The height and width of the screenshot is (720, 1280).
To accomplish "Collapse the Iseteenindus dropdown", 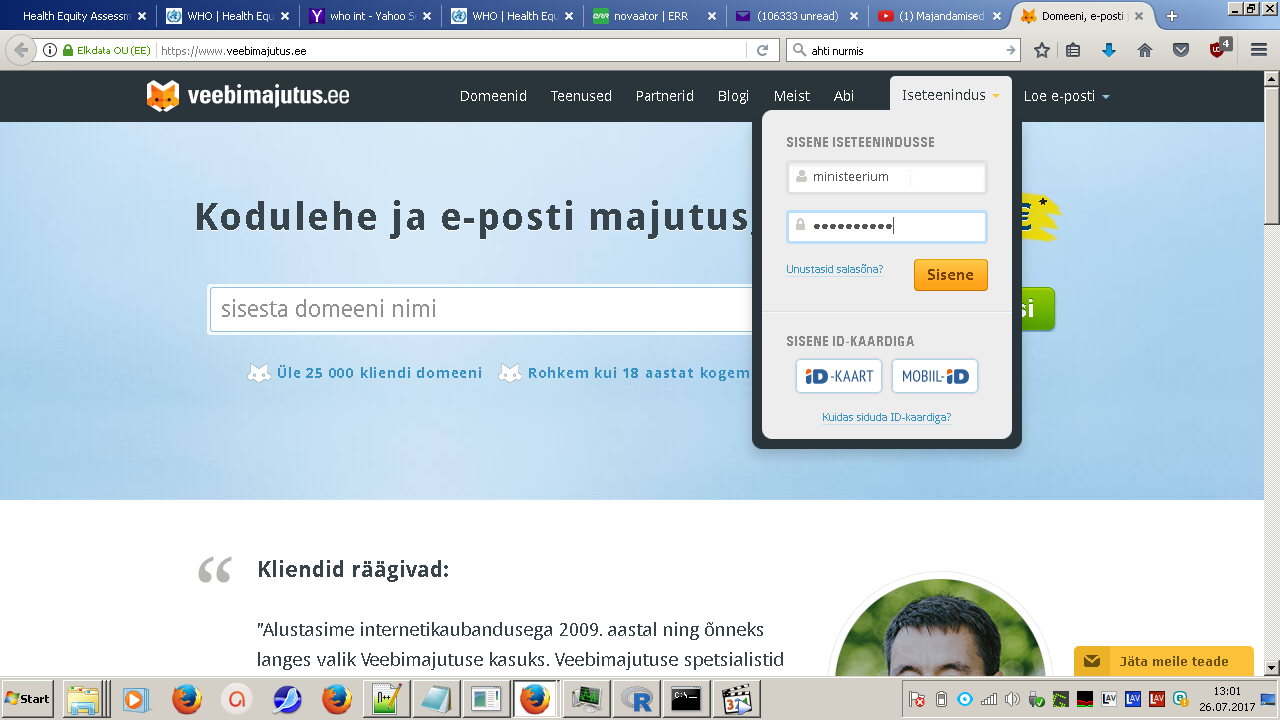I will click(x=950, y=96).
